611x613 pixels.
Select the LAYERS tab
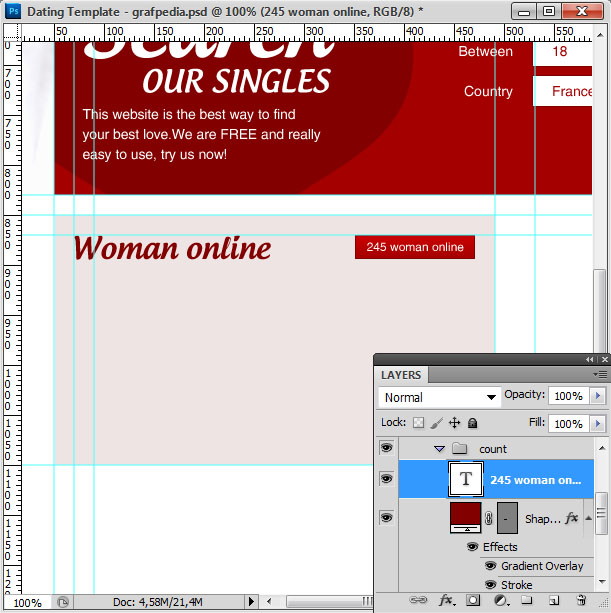pos(401,375)
